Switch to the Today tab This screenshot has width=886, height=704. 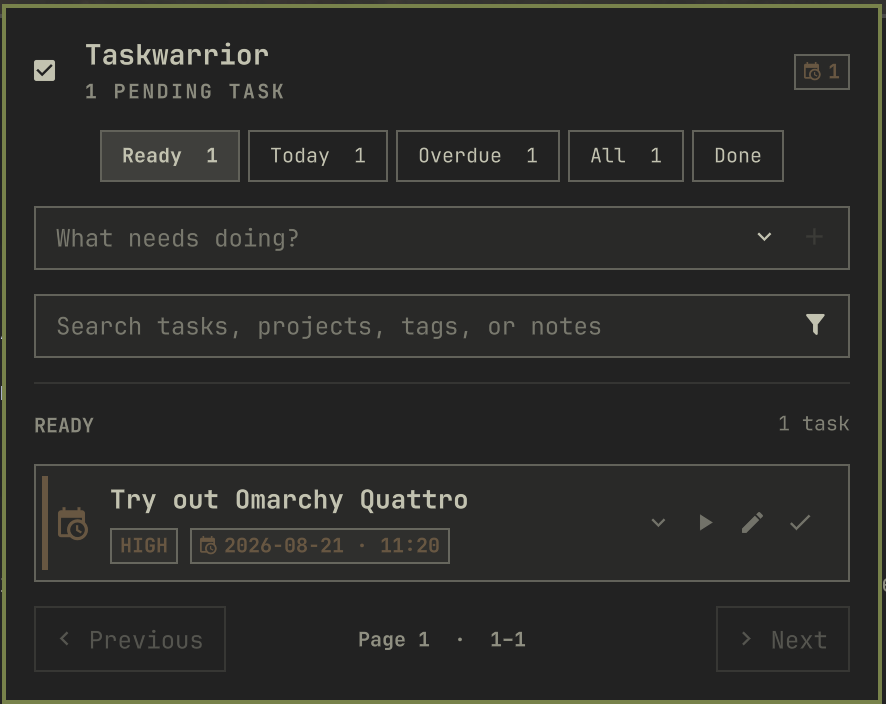(x=318, y=156)
